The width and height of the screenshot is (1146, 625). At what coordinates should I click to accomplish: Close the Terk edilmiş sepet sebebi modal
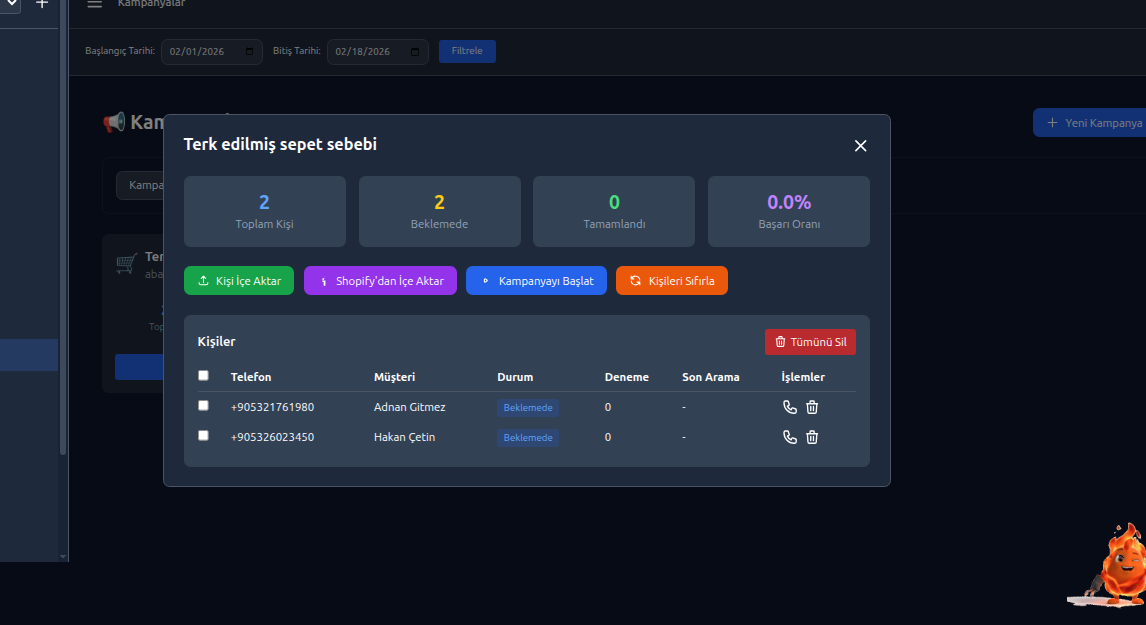(860, 145)
